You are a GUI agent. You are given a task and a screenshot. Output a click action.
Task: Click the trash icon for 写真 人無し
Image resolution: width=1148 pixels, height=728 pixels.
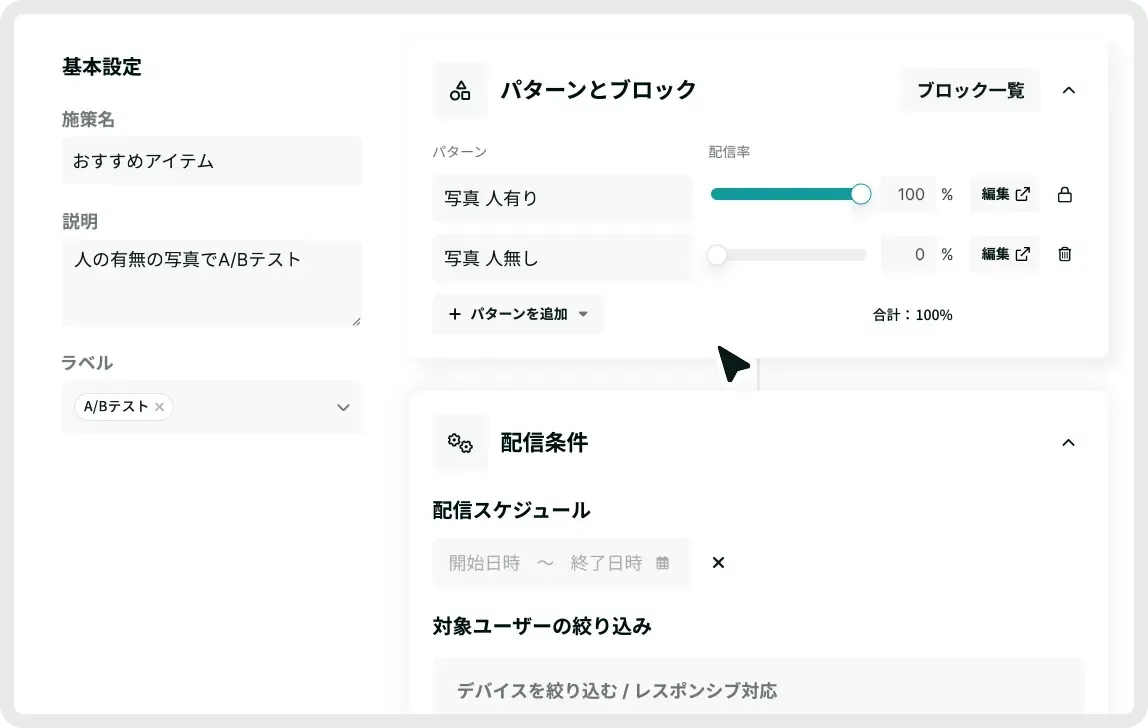point(1064,255)
